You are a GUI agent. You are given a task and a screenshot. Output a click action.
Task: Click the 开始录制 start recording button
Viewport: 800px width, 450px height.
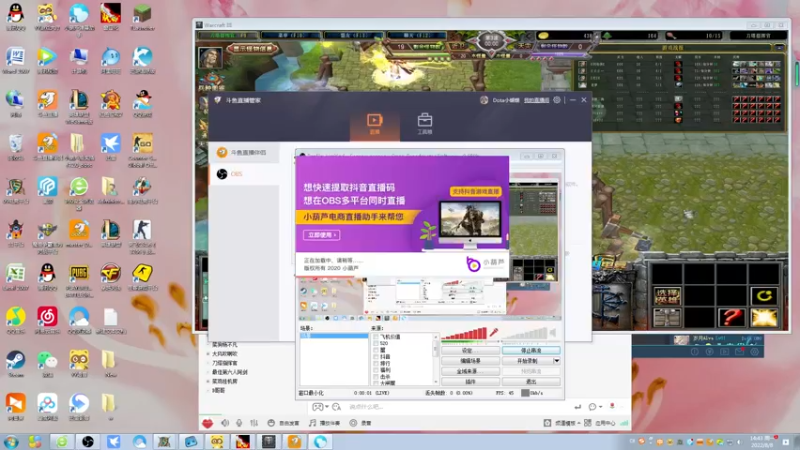coord(528,361)
